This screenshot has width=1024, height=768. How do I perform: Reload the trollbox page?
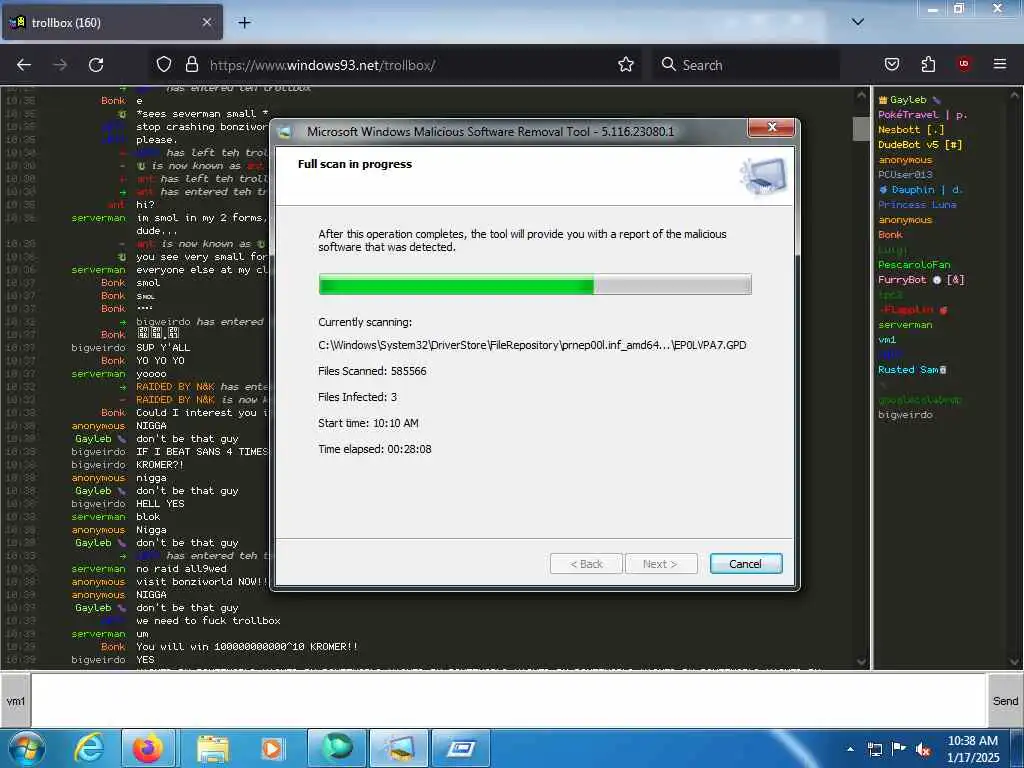point(96,65)
